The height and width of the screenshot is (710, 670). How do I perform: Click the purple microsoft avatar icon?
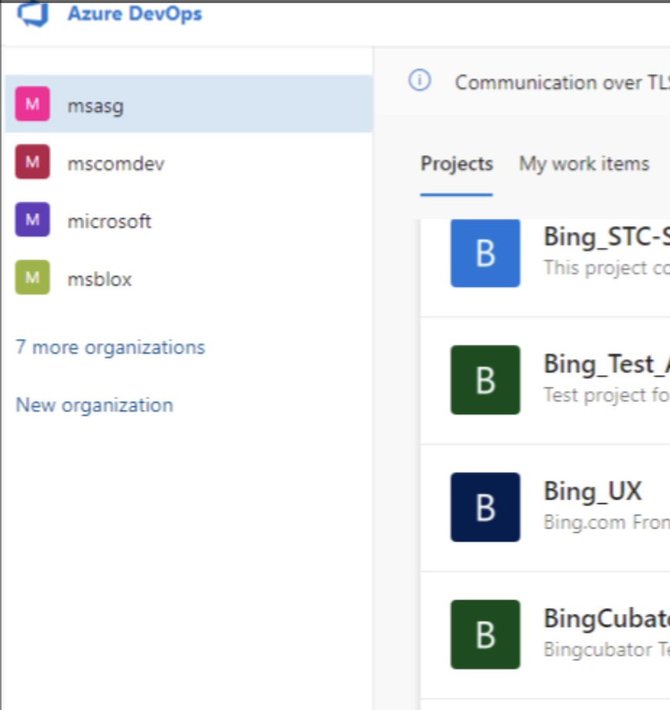(x=32, y=220)
